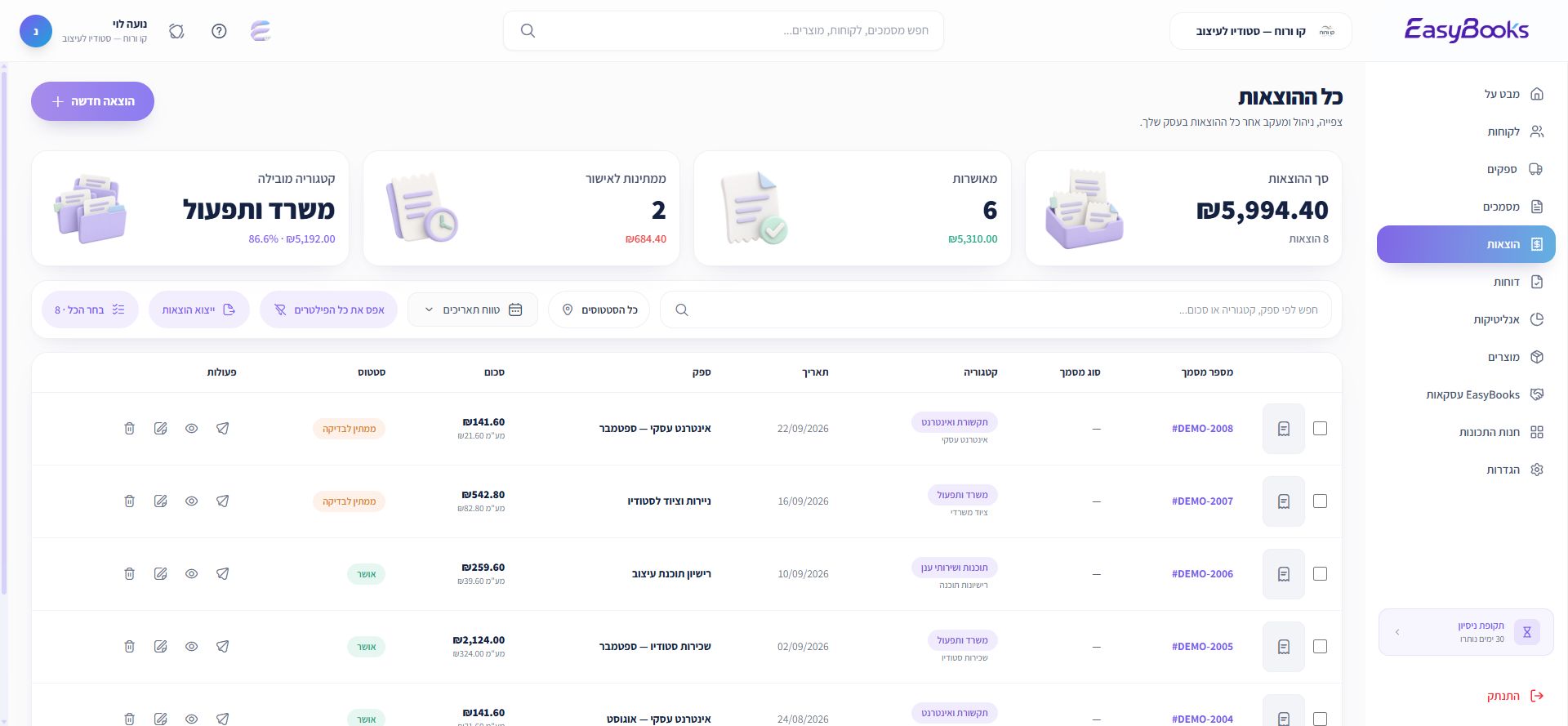1568x726 pixels.
Task: Tick the checkbox for DEMO-2008
Action: [x=1320, y=429]
